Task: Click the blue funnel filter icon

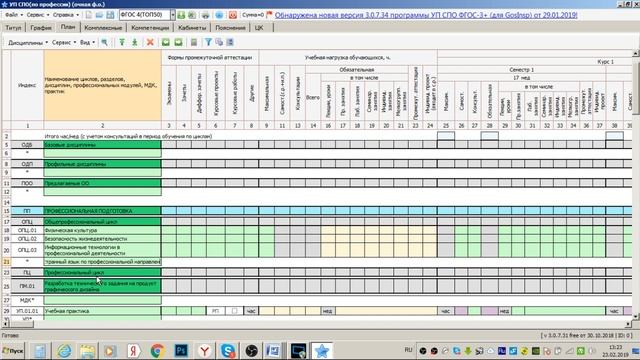Action: [x=208, y=42]
